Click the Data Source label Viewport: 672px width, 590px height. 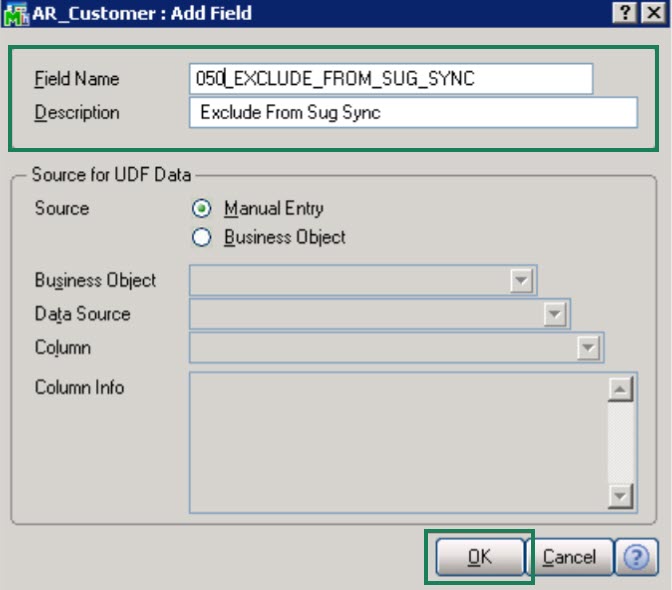click(82, 314)
